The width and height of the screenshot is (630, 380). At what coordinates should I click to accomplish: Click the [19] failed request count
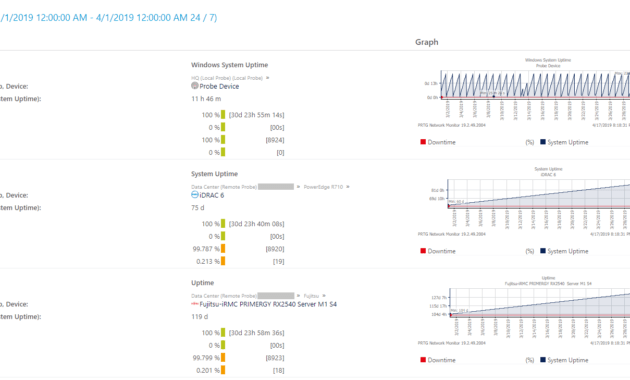click(278, 261)
